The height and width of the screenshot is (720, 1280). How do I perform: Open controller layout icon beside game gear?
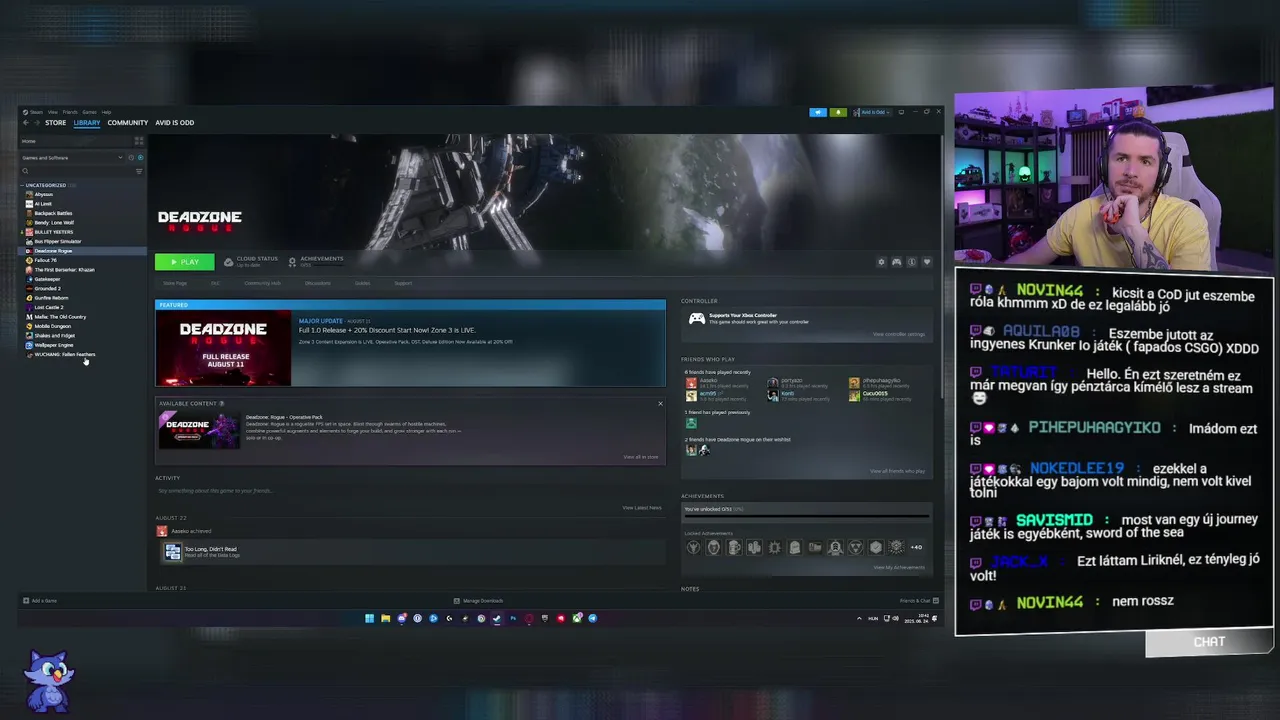coord(896,262)
